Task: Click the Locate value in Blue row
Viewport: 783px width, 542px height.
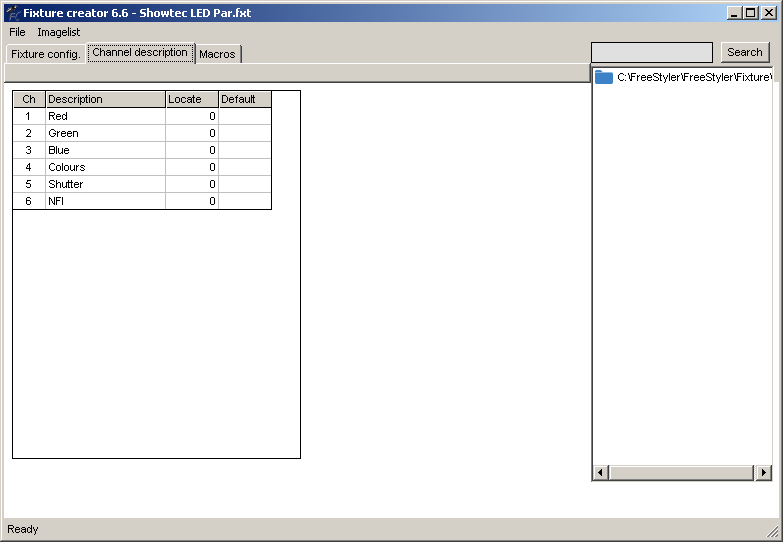Action: point(192,150)
